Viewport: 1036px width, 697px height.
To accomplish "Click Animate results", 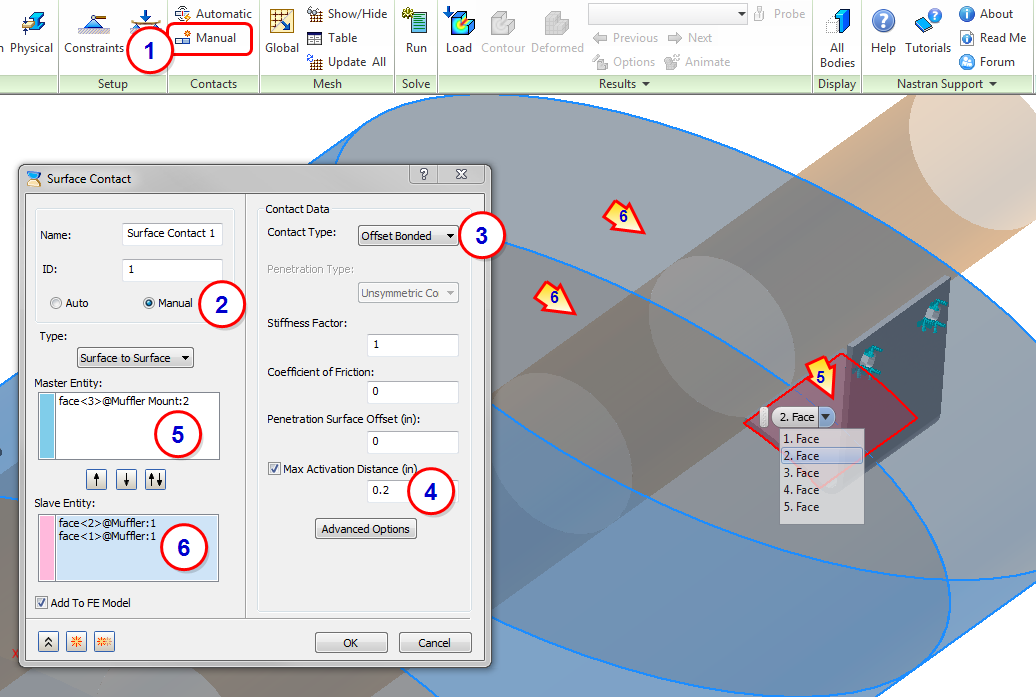I will coord(697,61).
